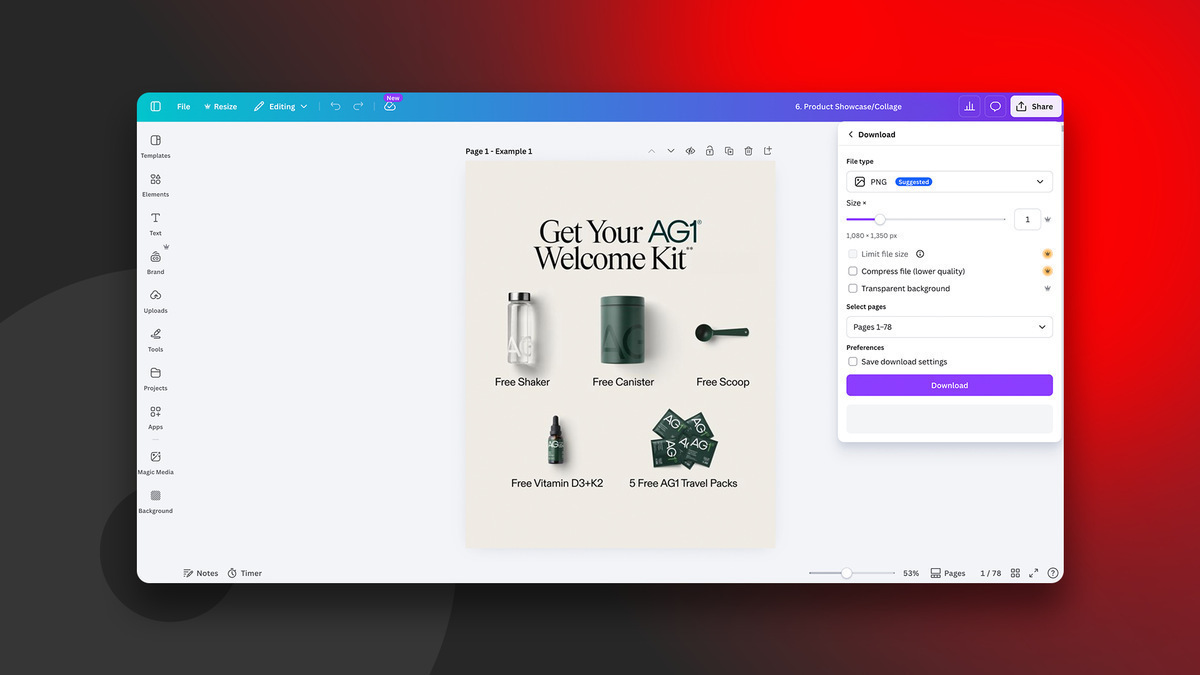Open the Text panel
The image size is (1200, 675).
155,224
